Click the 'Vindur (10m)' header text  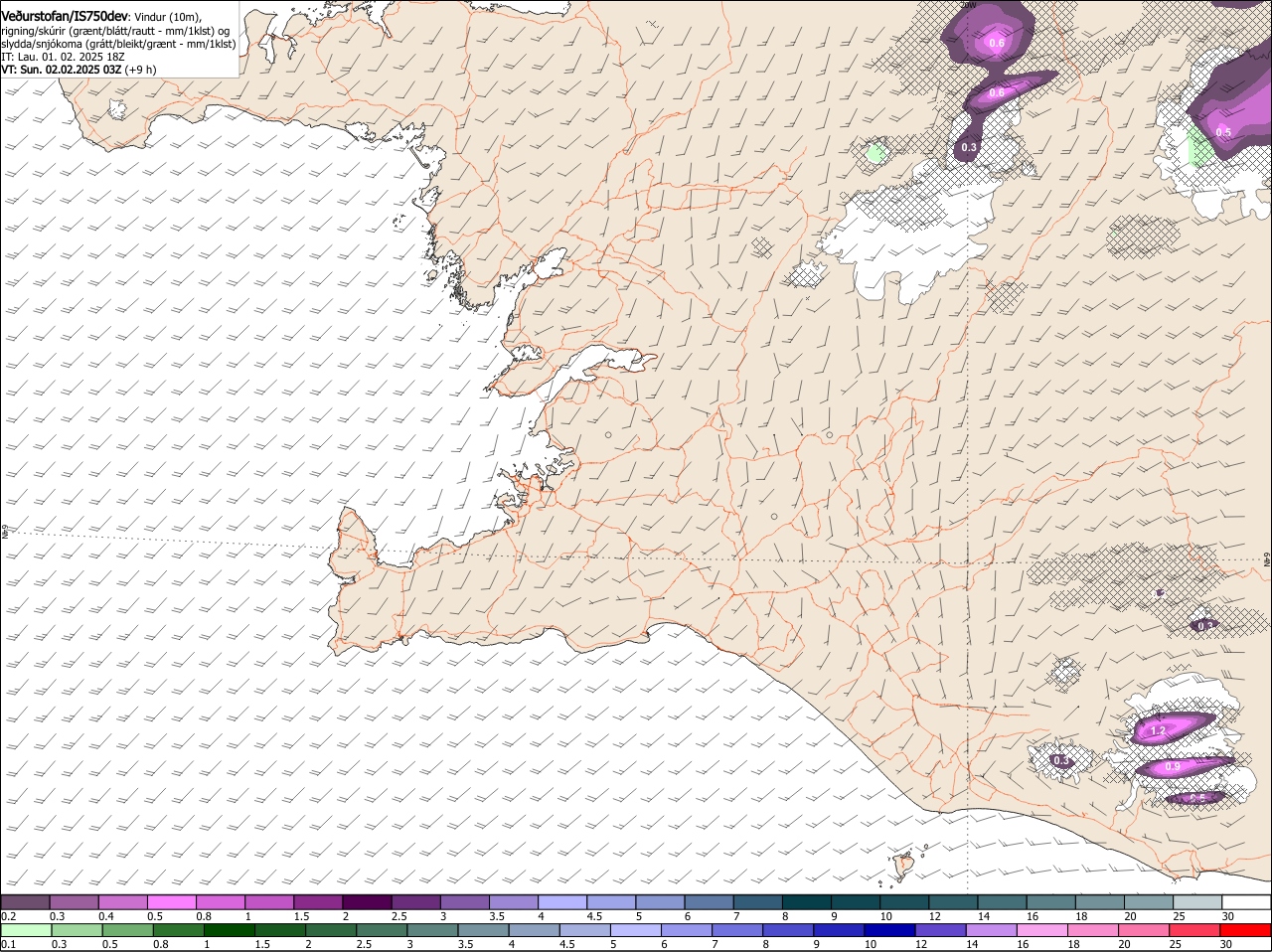[167, 17]
